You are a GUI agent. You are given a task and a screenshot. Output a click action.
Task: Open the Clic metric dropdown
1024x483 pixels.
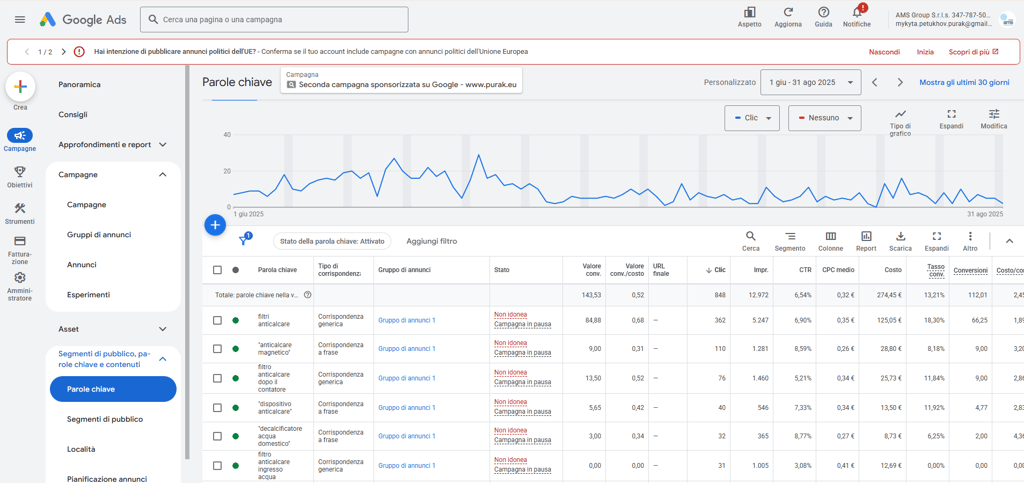pos(752,118)
